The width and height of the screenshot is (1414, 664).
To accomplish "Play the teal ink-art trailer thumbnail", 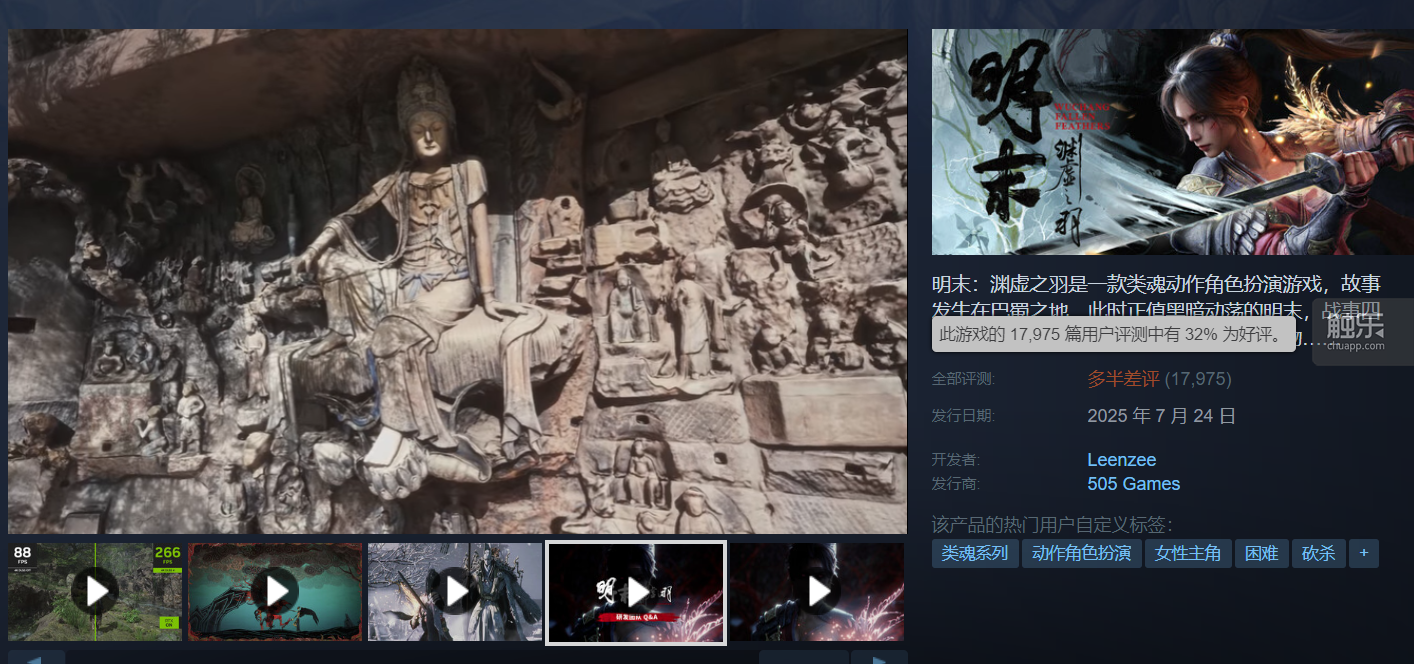I will point(275,592).
